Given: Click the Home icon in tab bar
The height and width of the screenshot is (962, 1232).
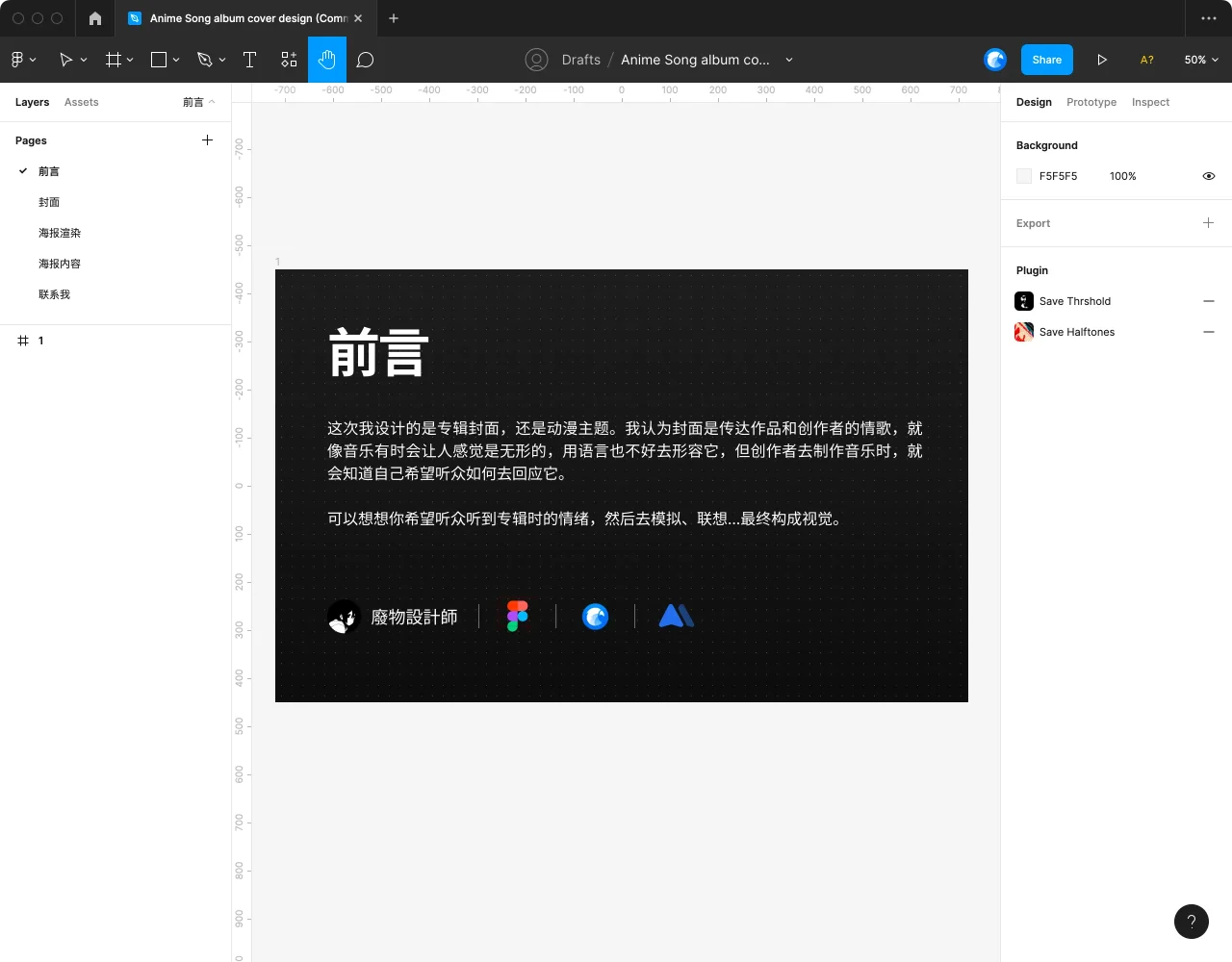Looking at the screenshot, I should pos(94,18).
